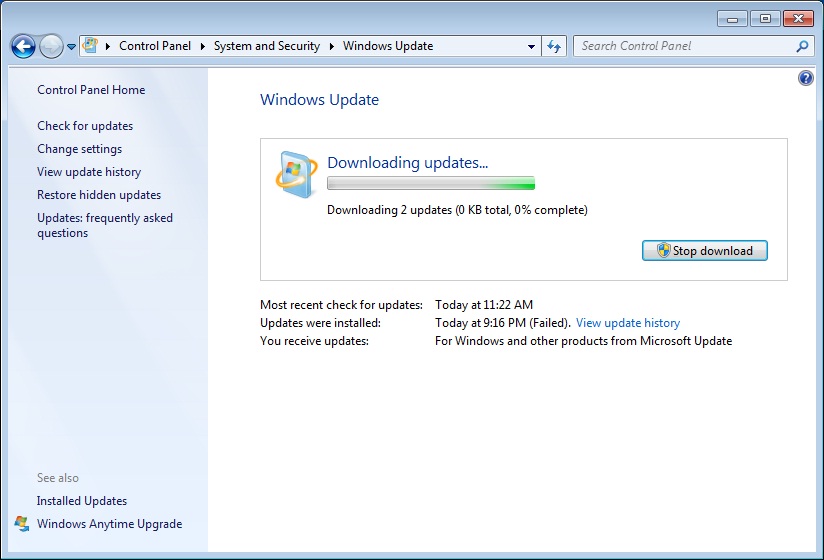
Task: Click the Windows Anytime Upgrade flag icon
Action: coord(22,524)
